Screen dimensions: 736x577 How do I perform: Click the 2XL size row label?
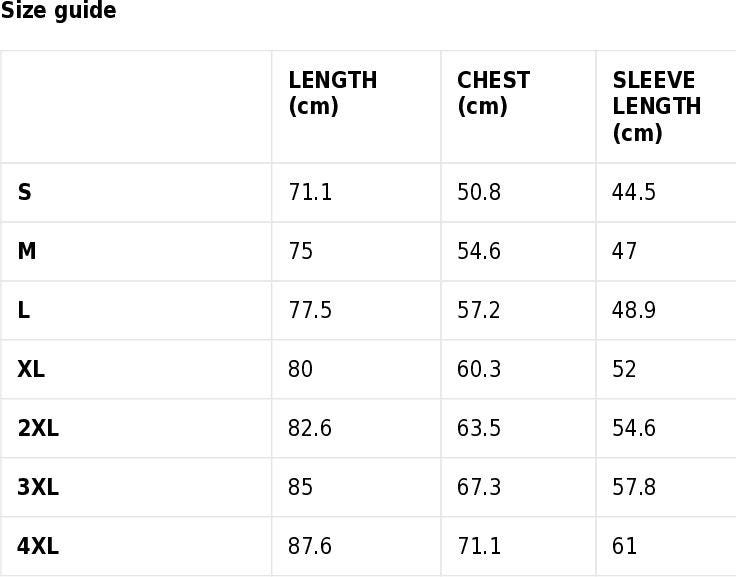coord(38,428)
